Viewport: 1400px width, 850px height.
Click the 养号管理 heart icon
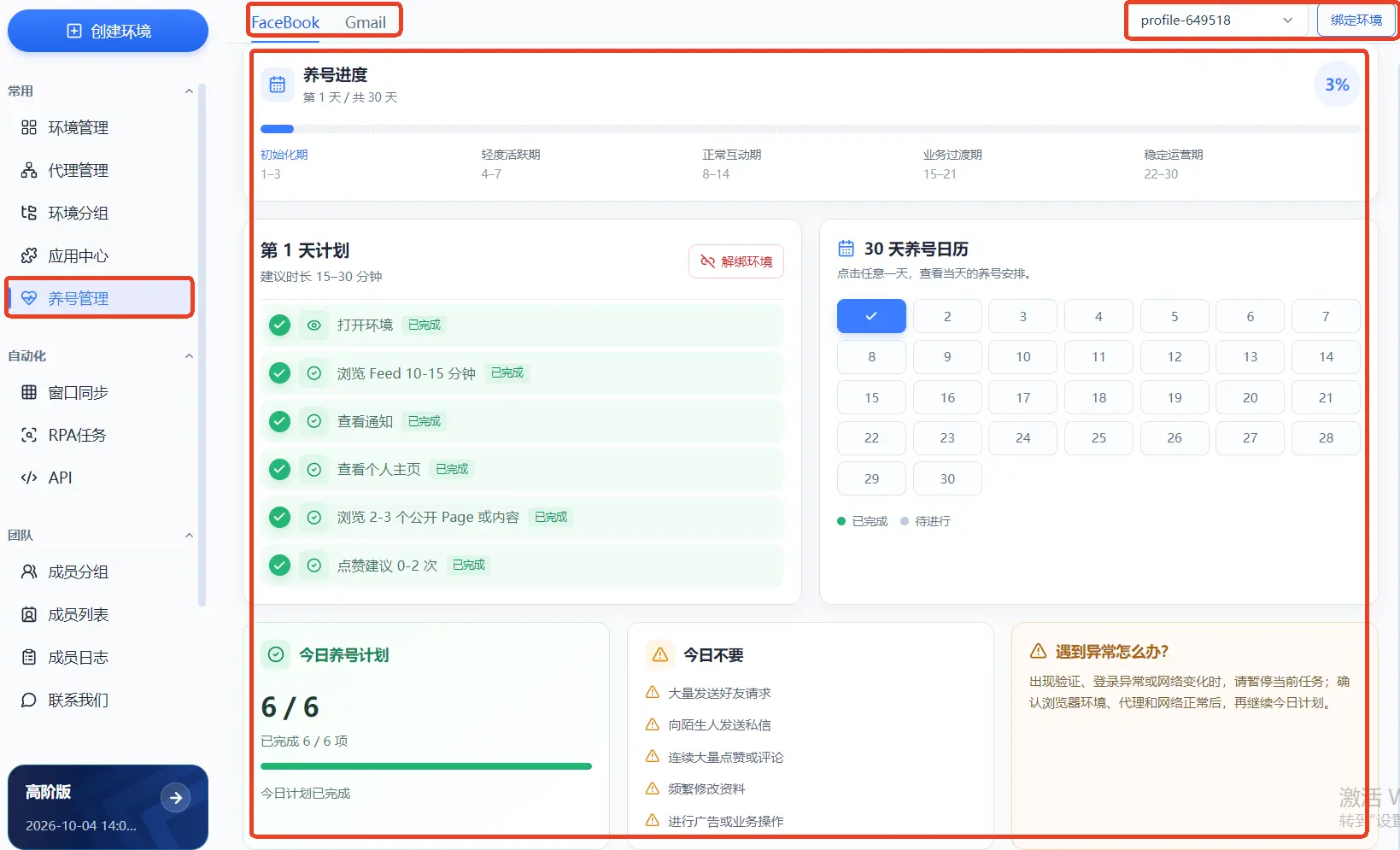click(29, 298)
